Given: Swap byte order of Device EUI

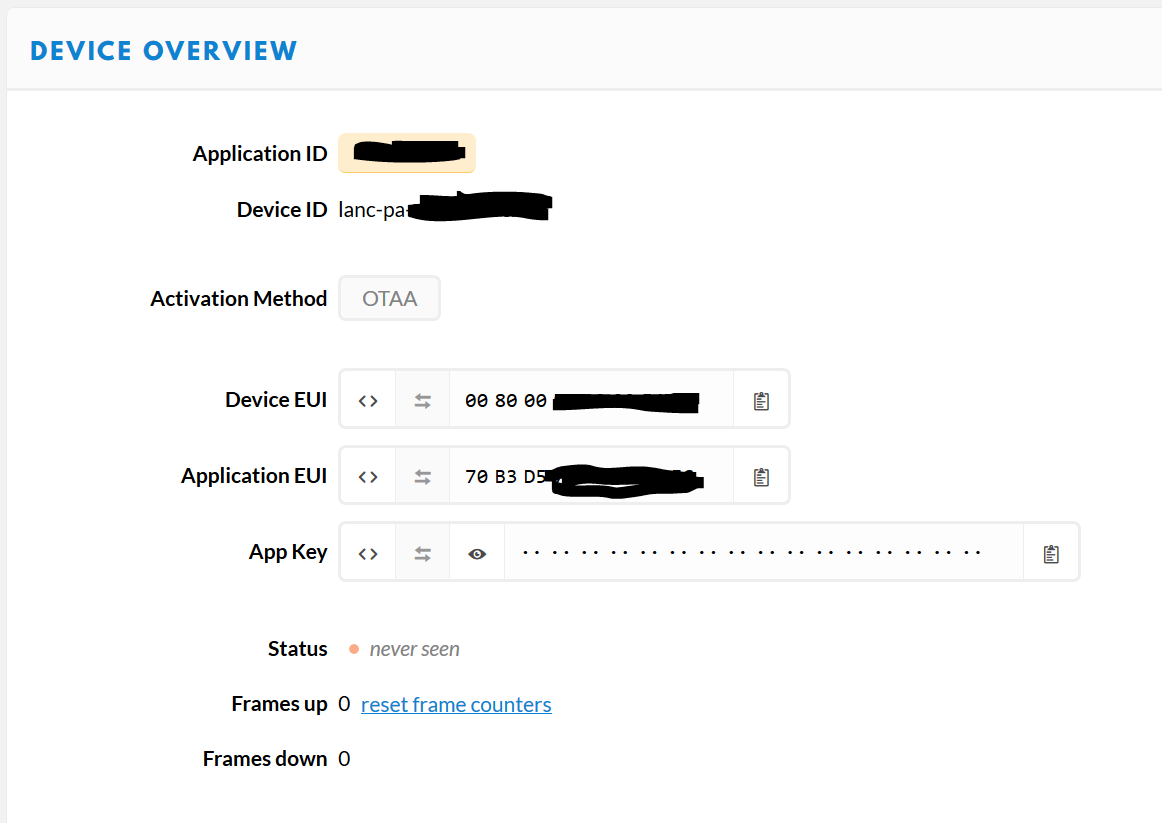Looking at the screenshot, I should (x=423, y=400).
